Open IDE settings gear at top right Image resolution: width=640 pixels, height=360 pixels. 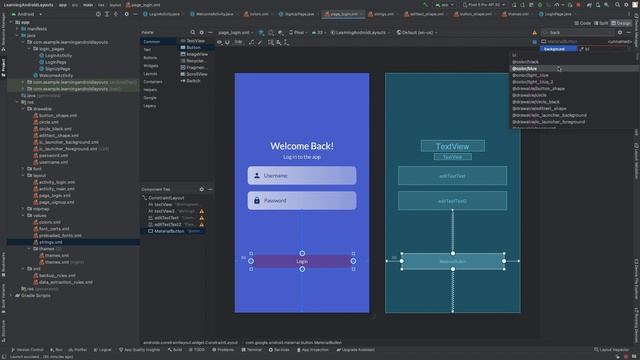pyautogui.click(x=626, y=5)
